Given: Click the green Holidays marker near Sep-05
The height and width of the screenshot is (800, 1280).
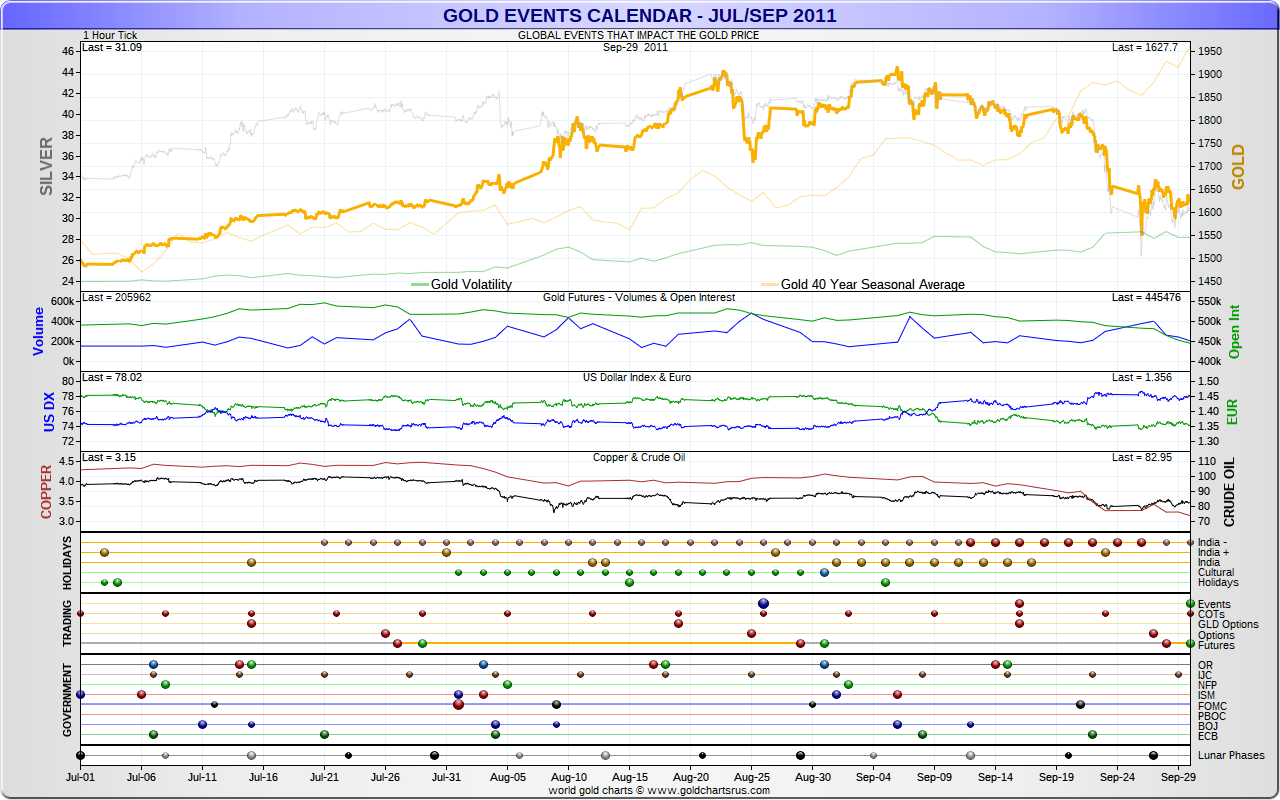Looking at the screenshot, I should (x=885, y=582).
